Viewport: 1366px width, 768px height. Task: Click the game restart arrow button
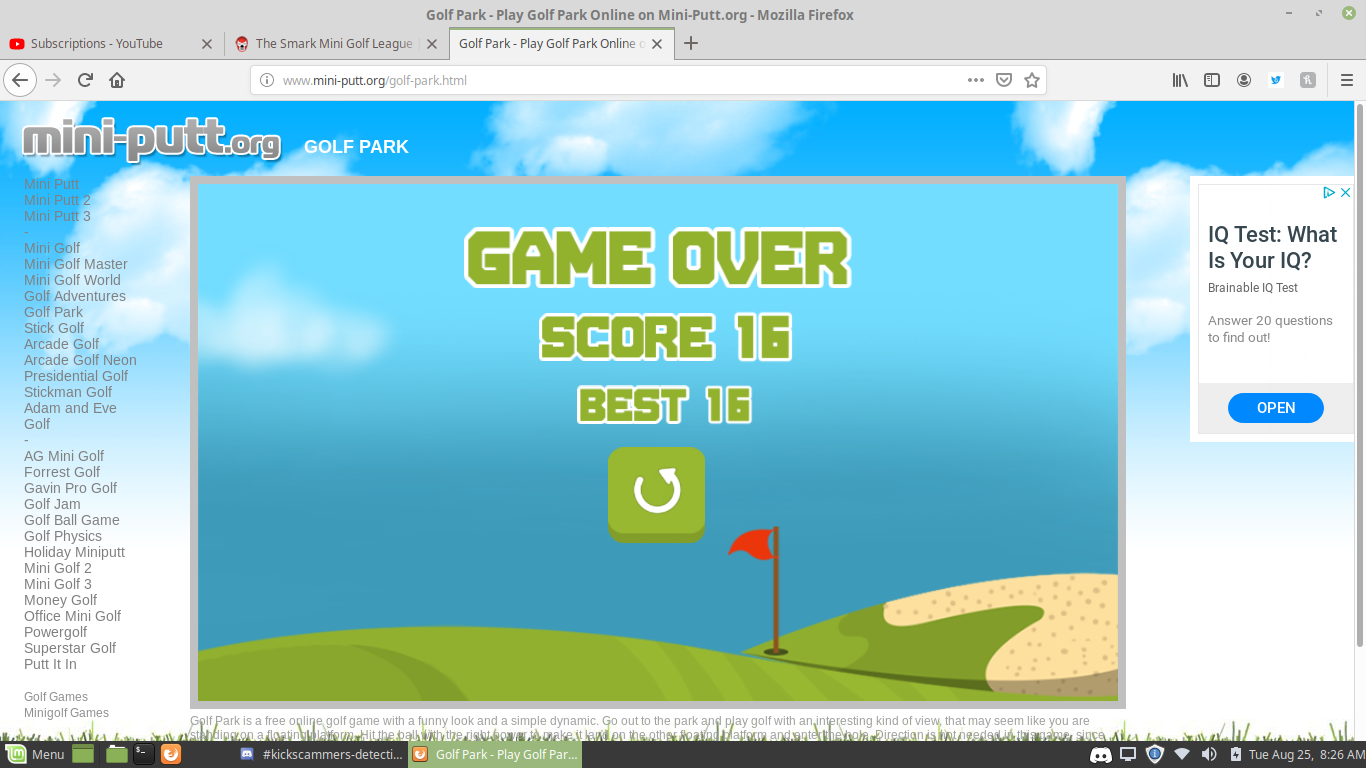656,491
